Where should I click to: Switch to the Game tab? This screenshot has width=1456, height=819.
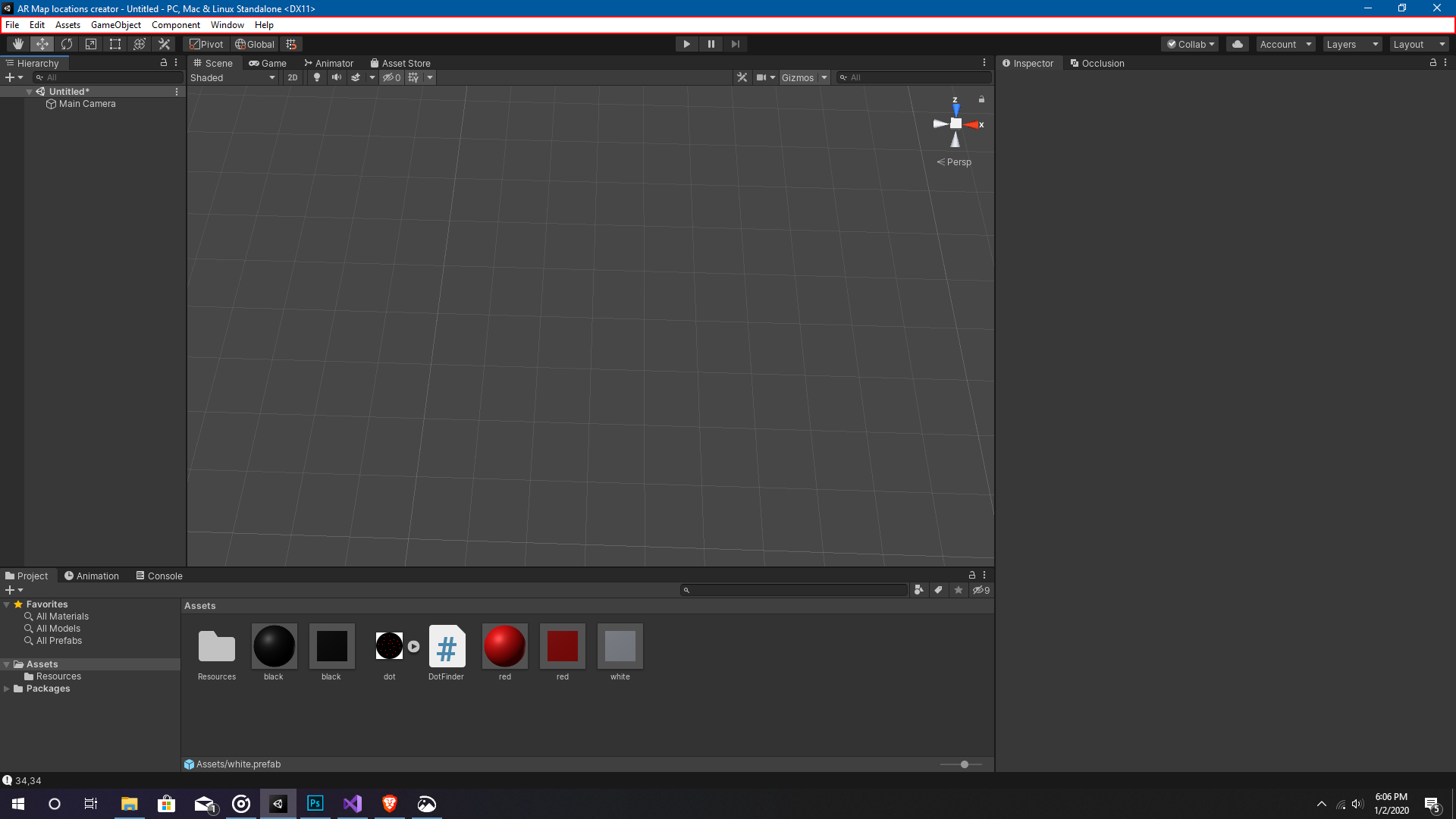point(268,64)
